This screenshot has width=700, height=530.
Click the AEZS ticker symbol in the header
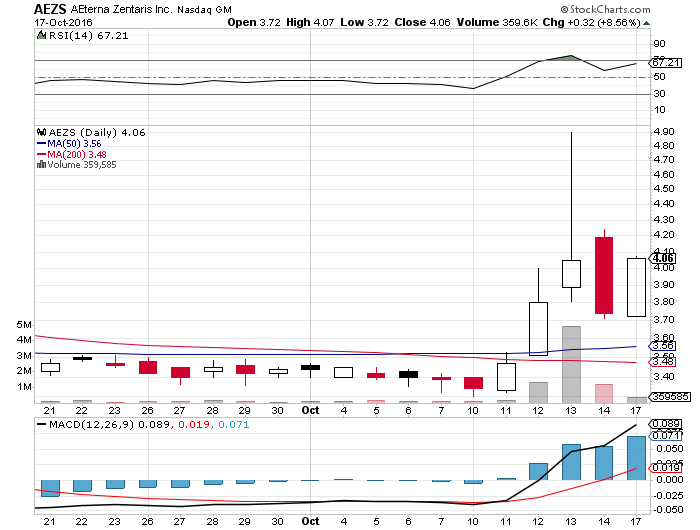coord(50,9)
